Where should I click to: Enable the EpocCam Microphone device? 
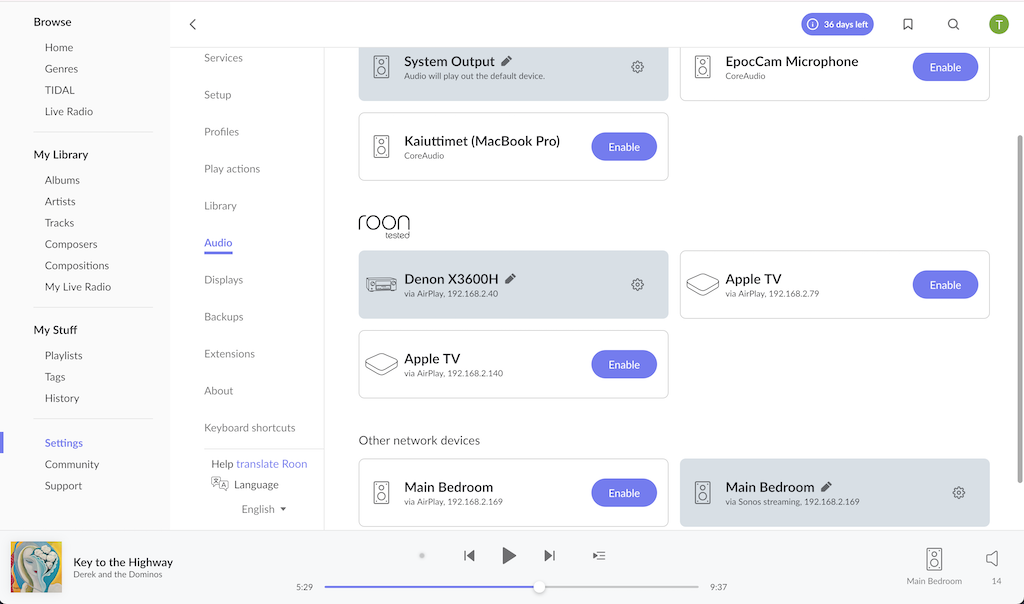click(945, 67)
